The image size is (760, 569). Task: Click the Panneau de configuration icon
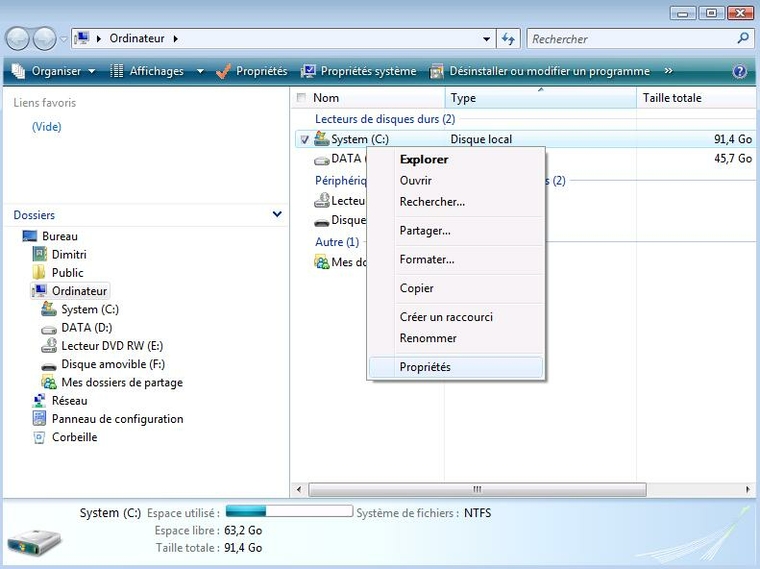coord(39,418)
